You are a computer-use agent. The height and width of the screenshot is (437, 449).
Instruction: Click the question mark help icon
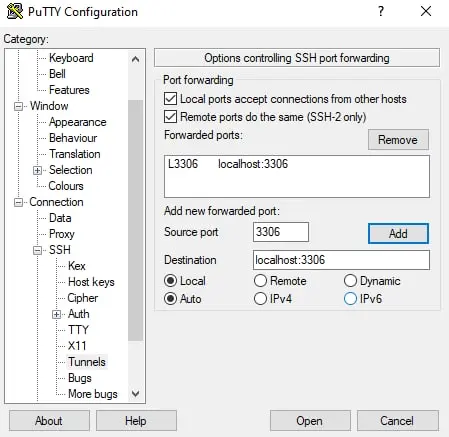click(381, 11)
